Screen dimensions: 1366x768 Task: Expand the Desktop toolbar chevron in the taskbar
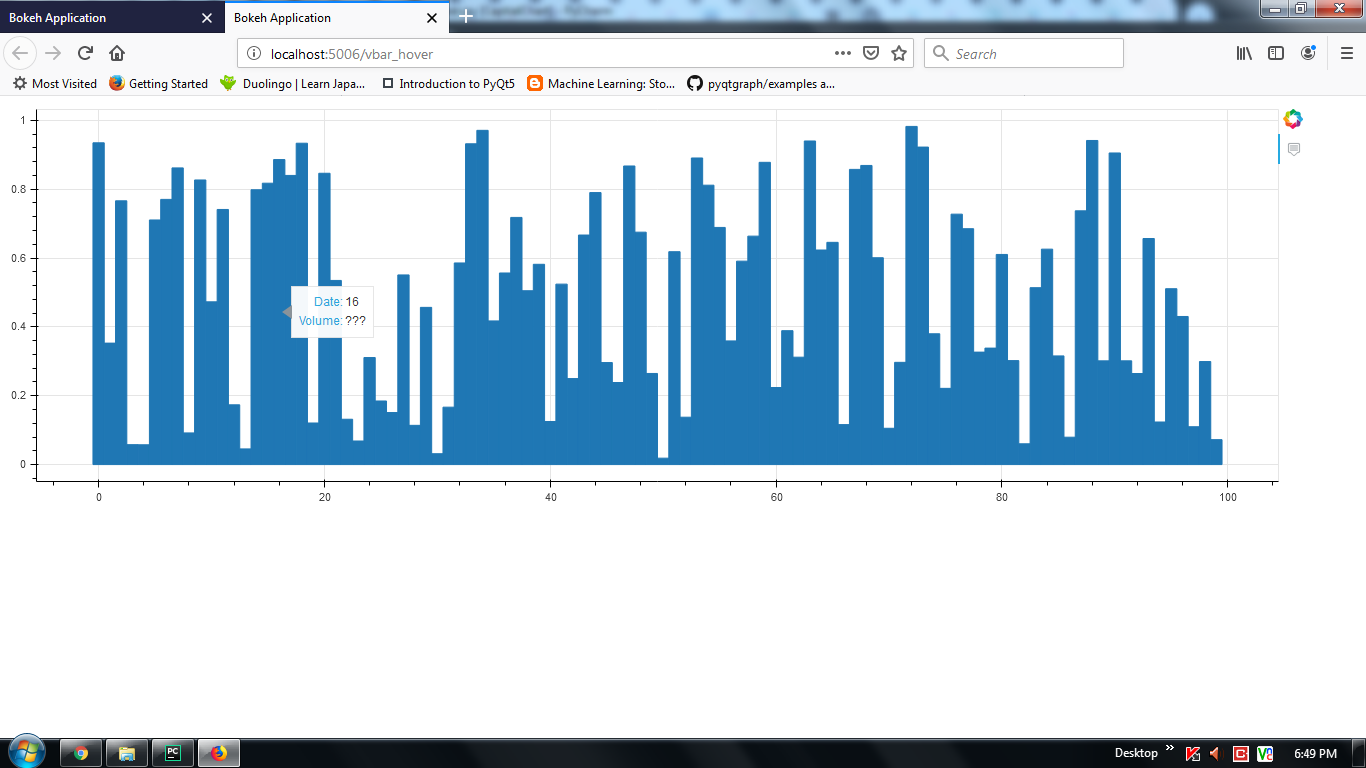1170,748
